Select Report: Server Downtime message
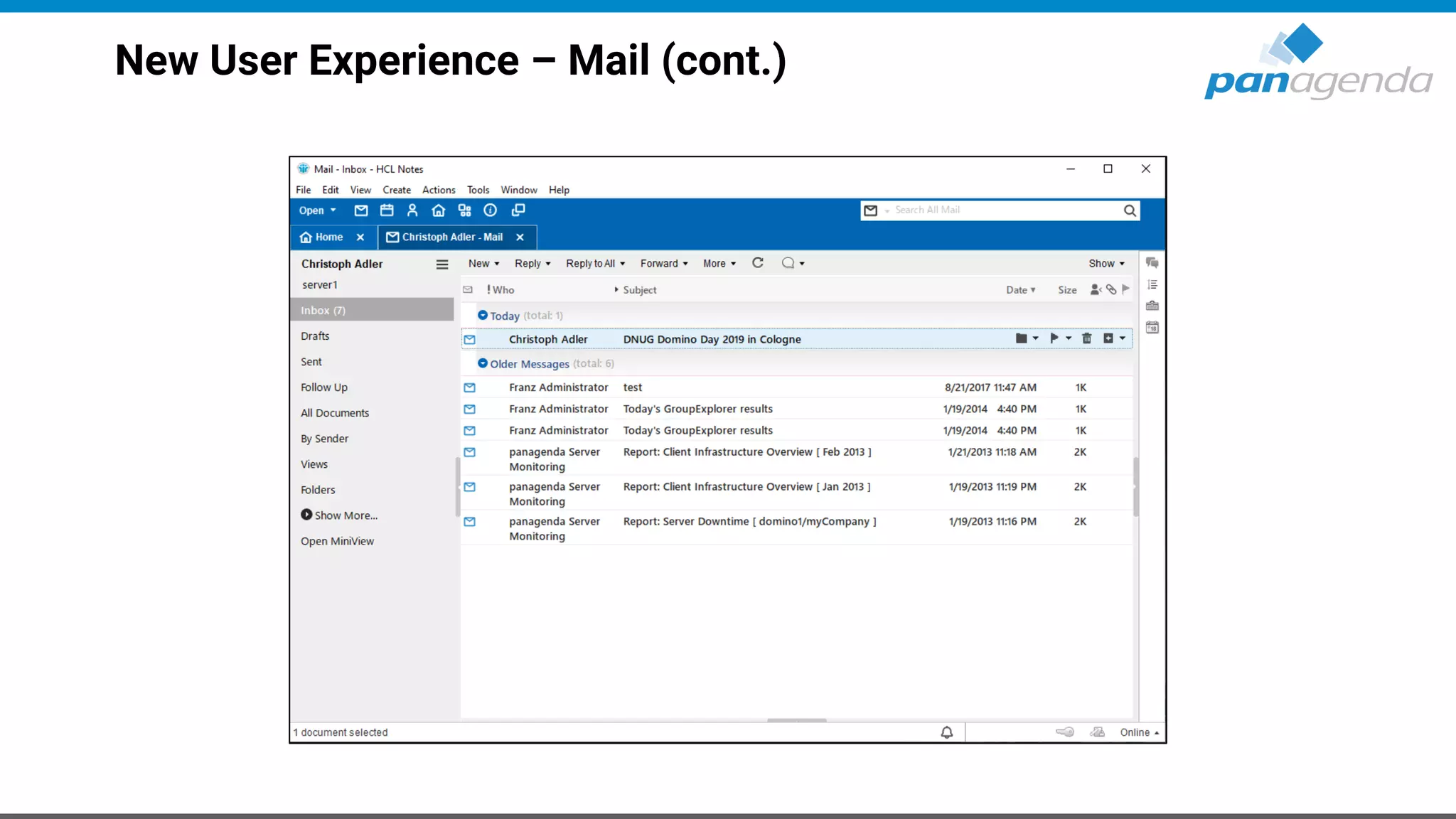This screenshot has height=819, width=1456. [x=796, y=528]
